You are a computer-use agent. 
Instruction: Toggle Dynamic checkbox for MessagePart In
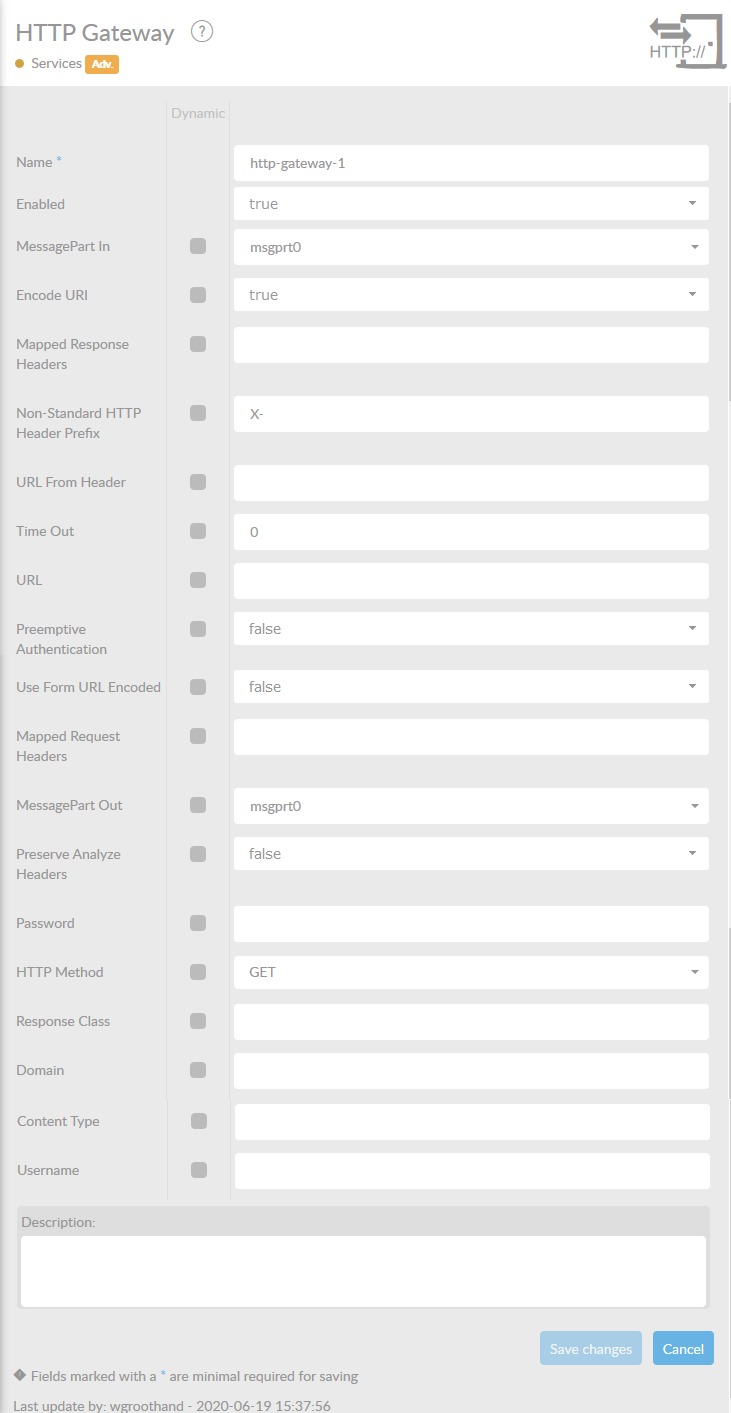click(198, 246)
